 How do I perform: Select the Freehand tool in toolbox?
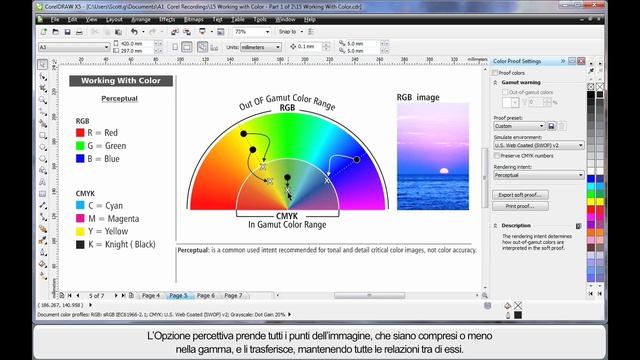(42, 111)
